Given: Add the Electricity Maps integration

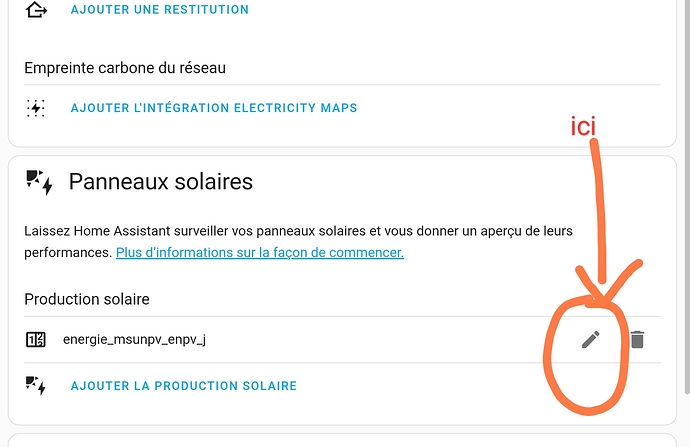Looking at the screenshot, I should pos(214,108).
